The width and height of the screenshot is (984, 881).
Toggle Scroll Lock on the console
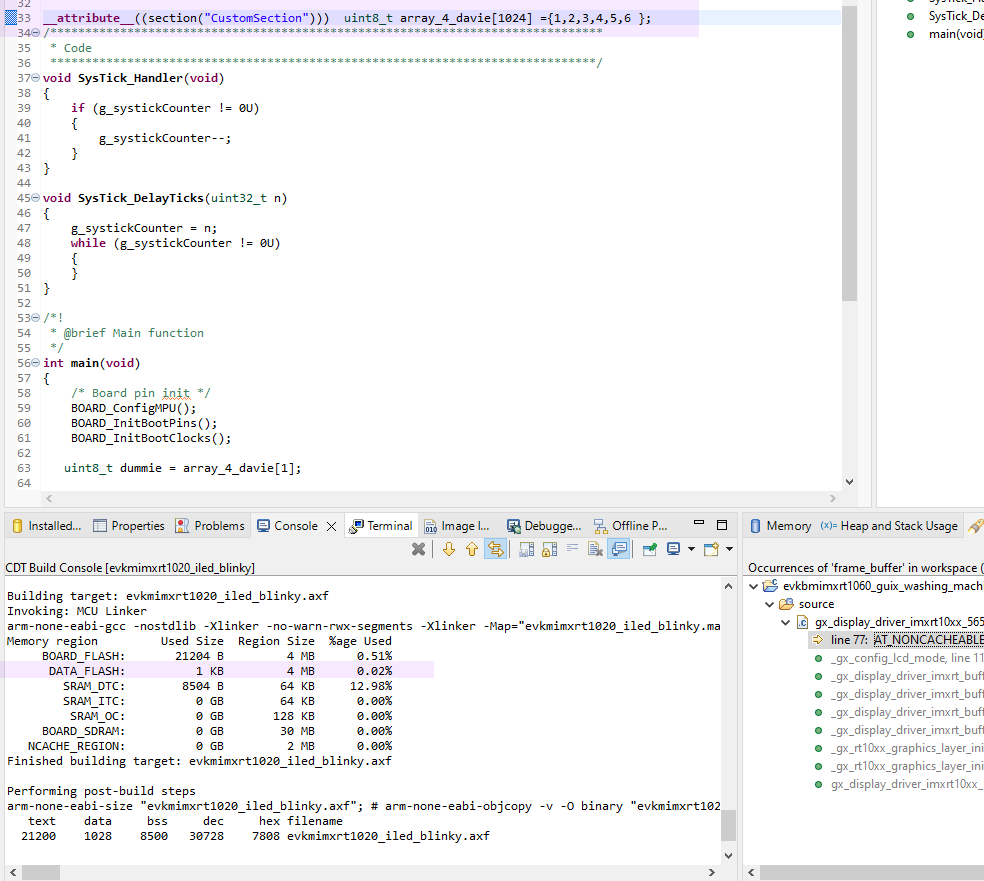coord(549,548)
